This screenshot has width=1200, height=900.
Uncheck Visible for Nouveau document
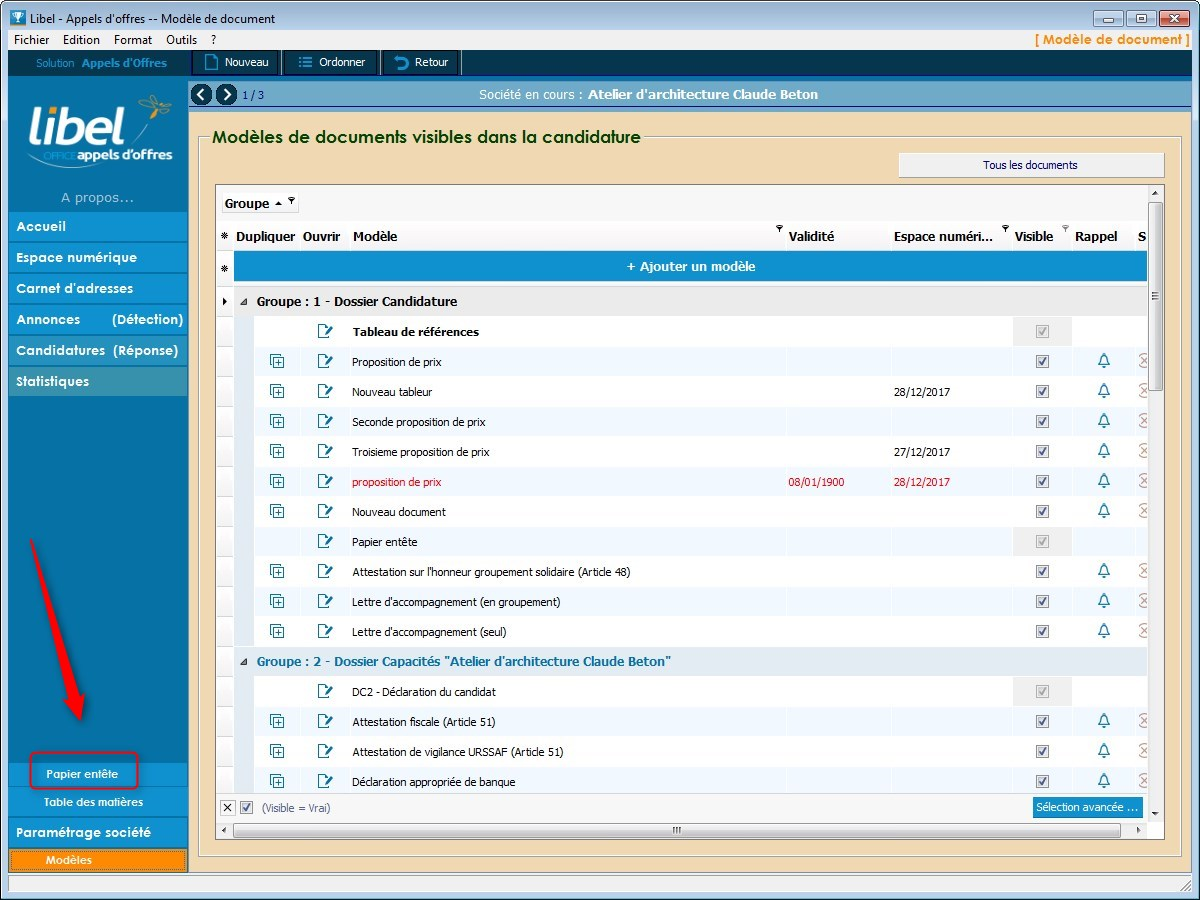click(1042, 512)
